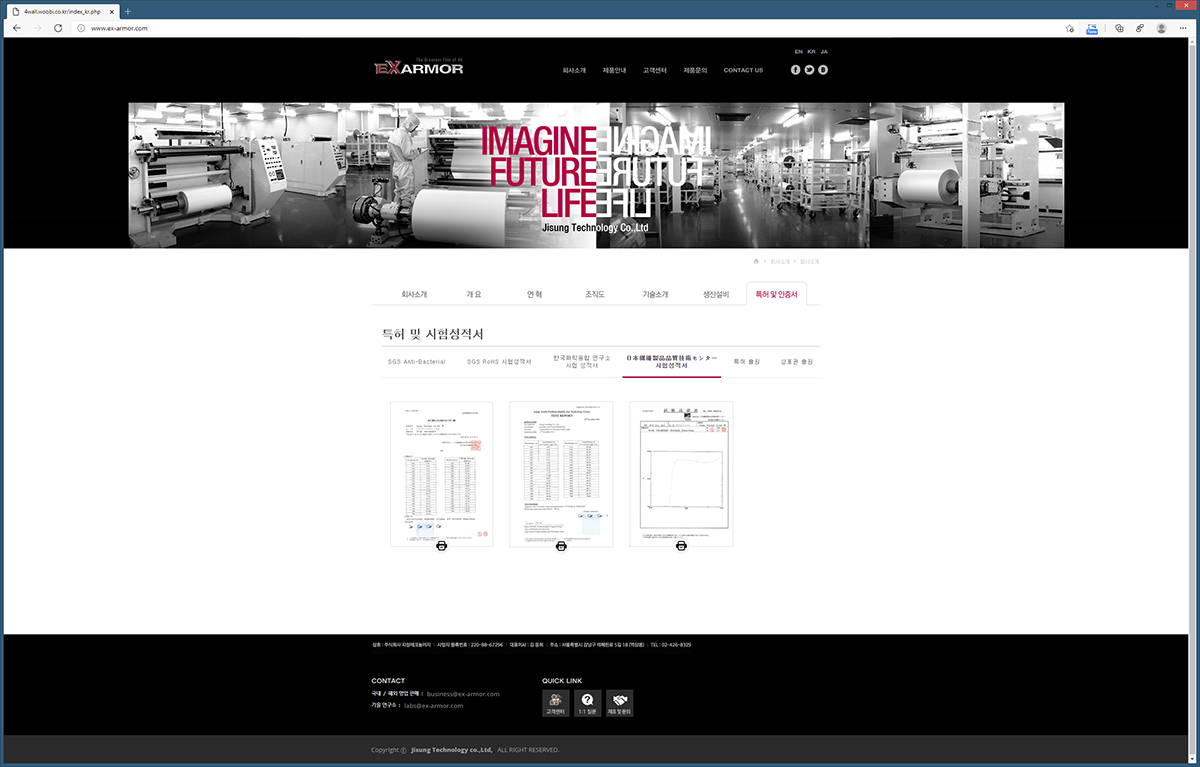Open CONTACT US in the top menu
The width and height of the screenshot is (1200, 767).
[x=743, y=70]
